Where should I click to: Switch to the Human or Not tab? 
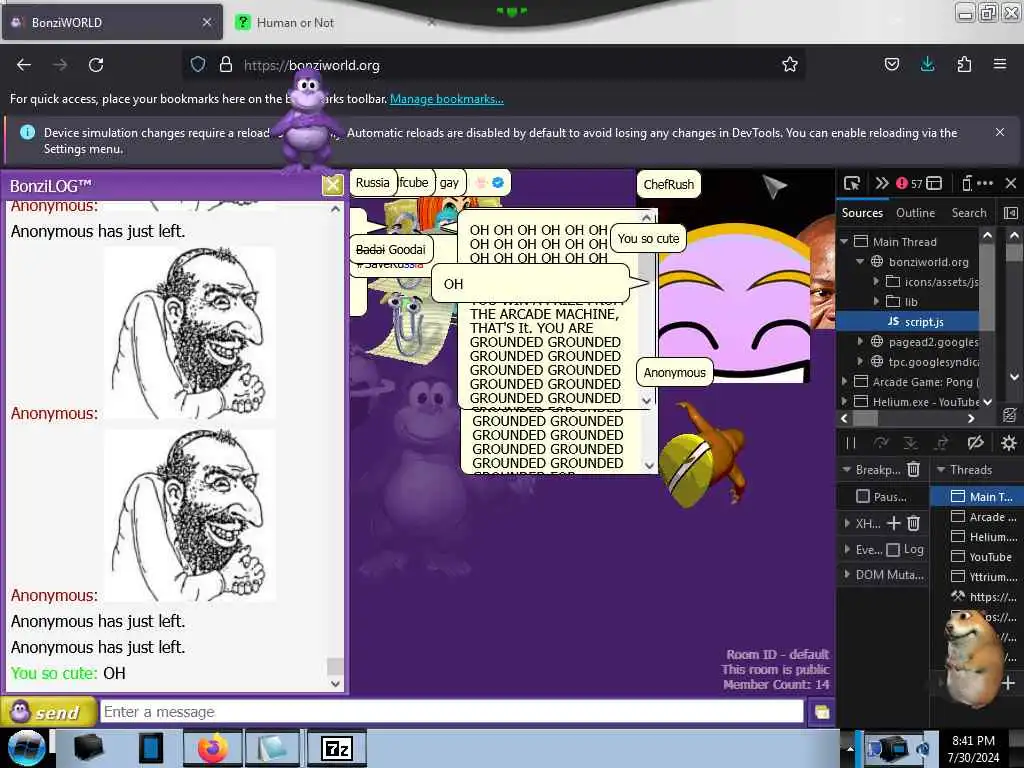click(x=334, y=22)
